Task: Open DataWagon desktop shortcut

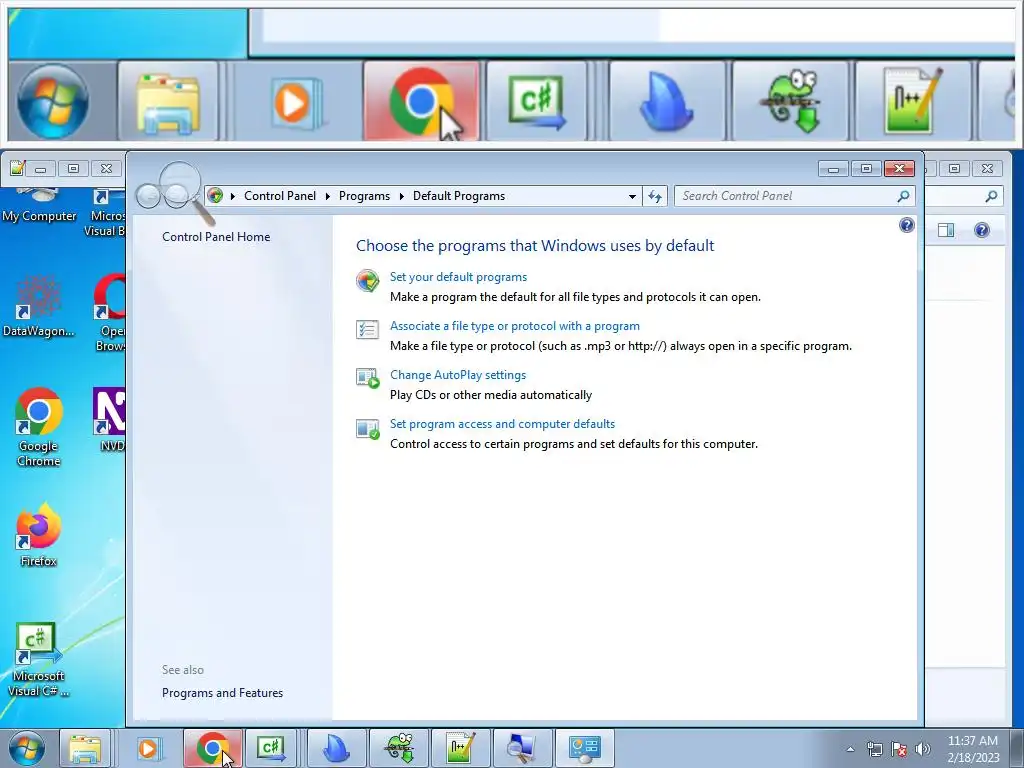Action: pyautogui.click(x=39, y=307)
